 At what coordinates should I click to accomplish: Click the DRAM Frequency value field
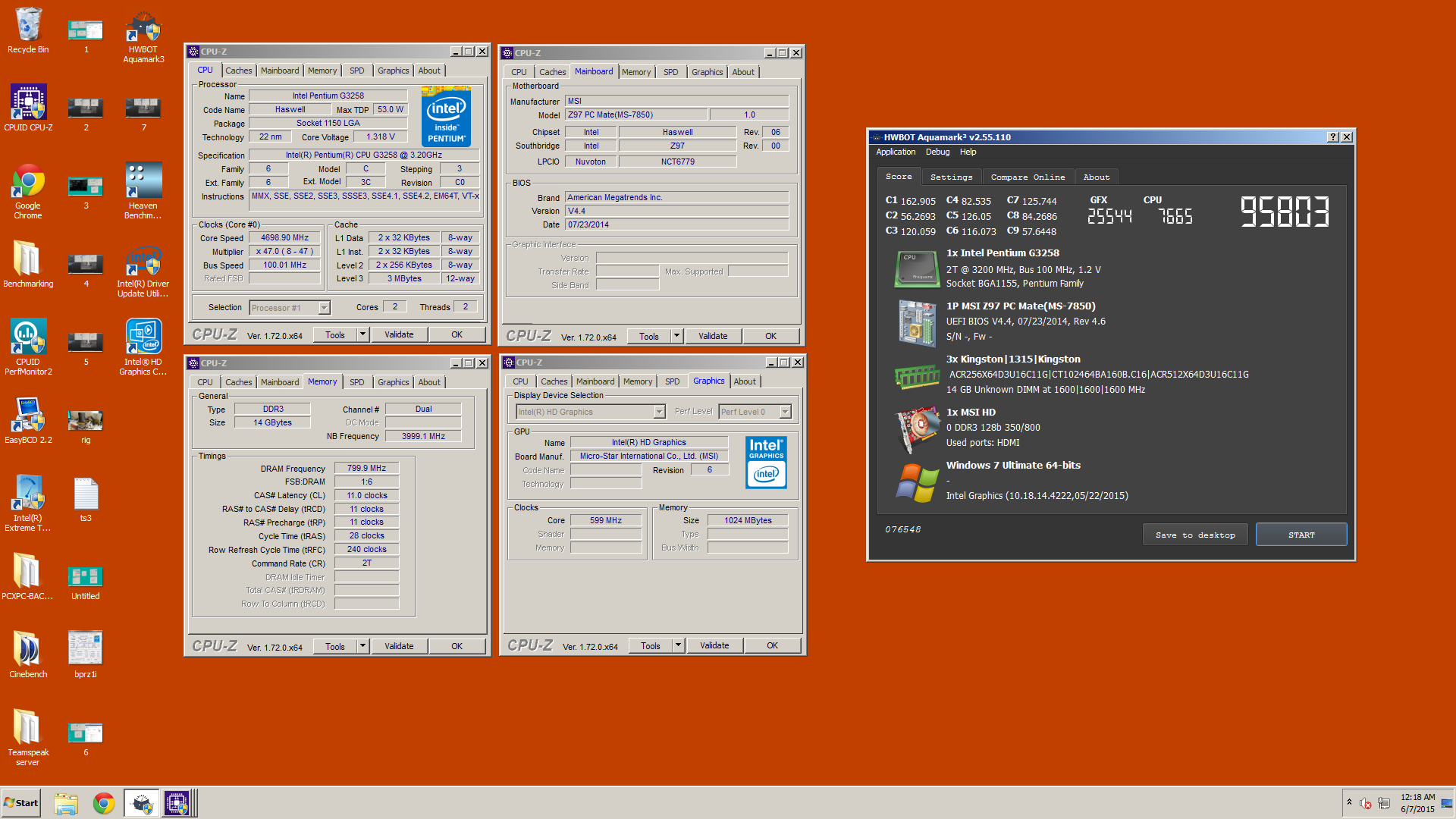366,469
